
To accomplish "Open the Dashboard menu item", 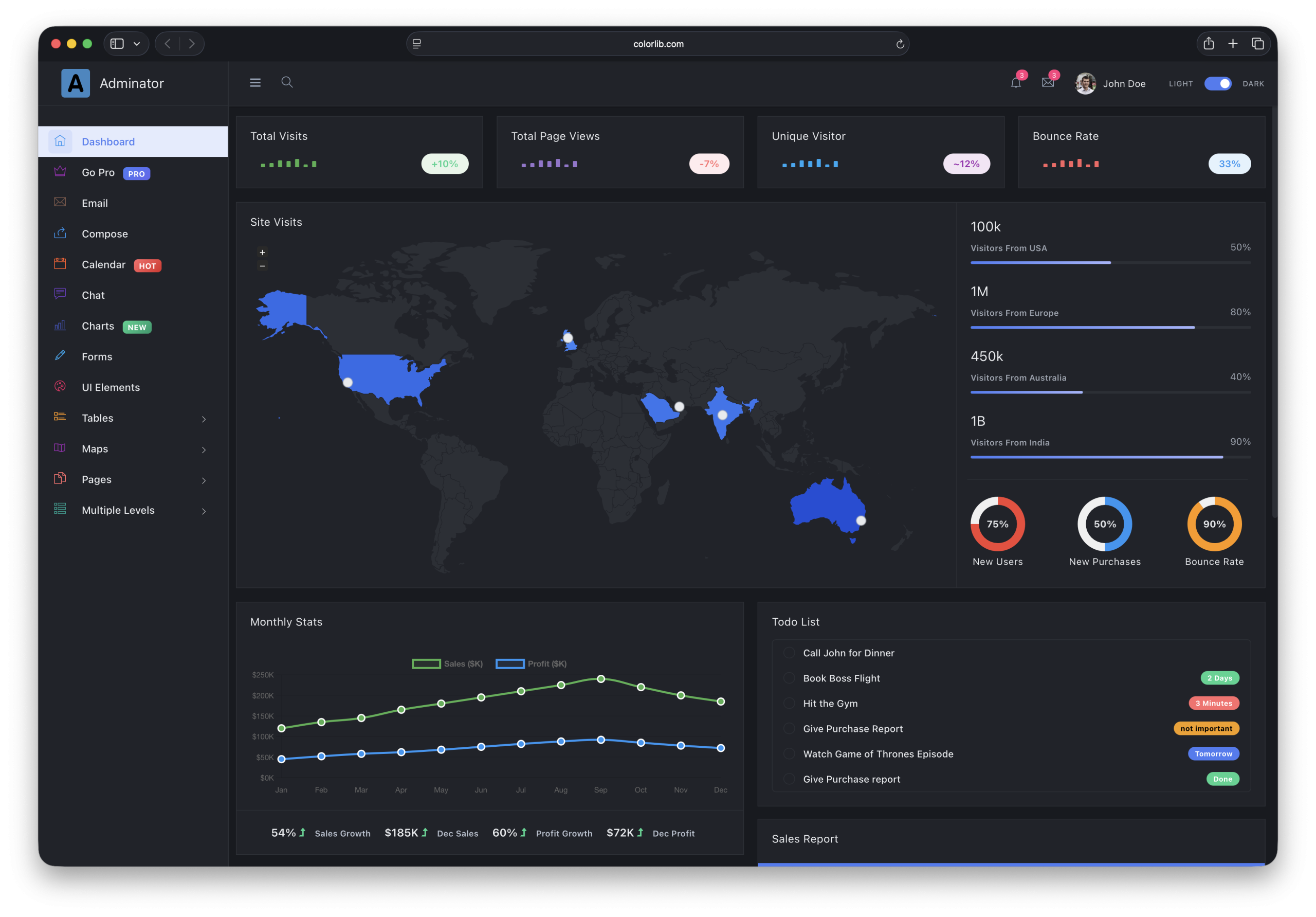I will [x=108, y=141].
